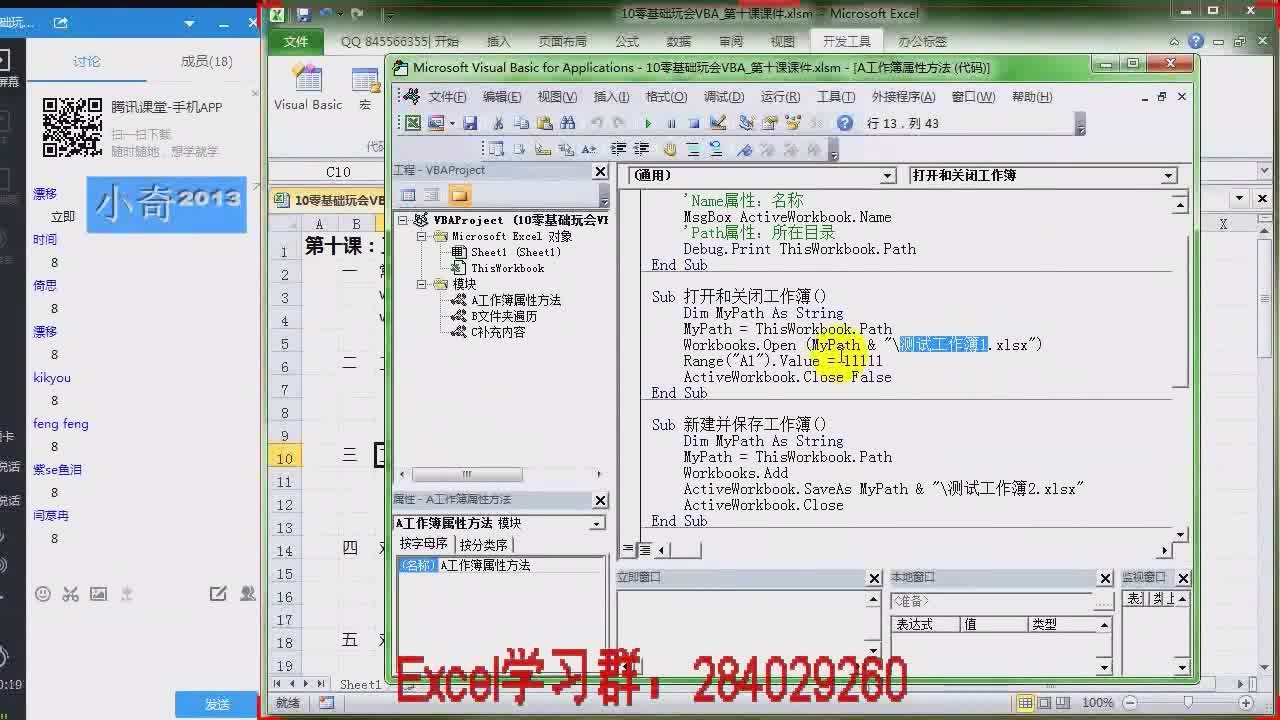Stop execution with the Reset square button
The width and height of the screenshot is (1280, 720).
tap(694, 123)
